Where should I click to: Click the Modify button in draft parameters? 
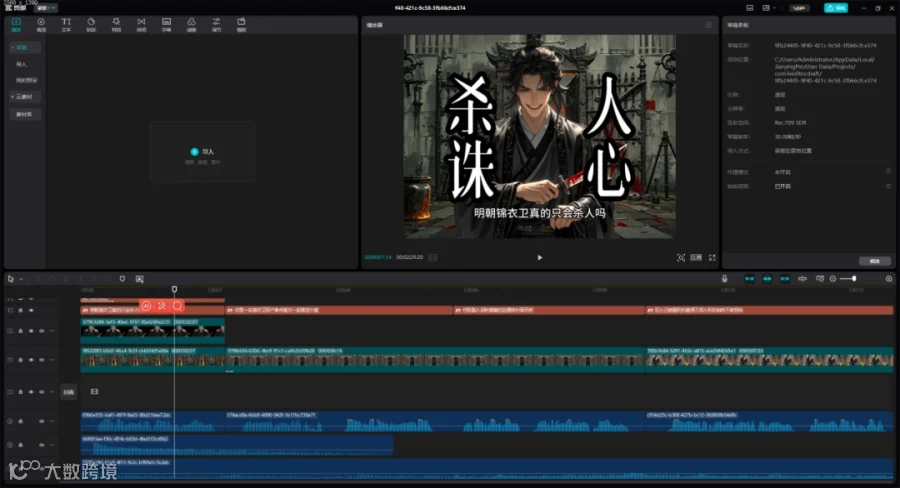tap(874, 261)
